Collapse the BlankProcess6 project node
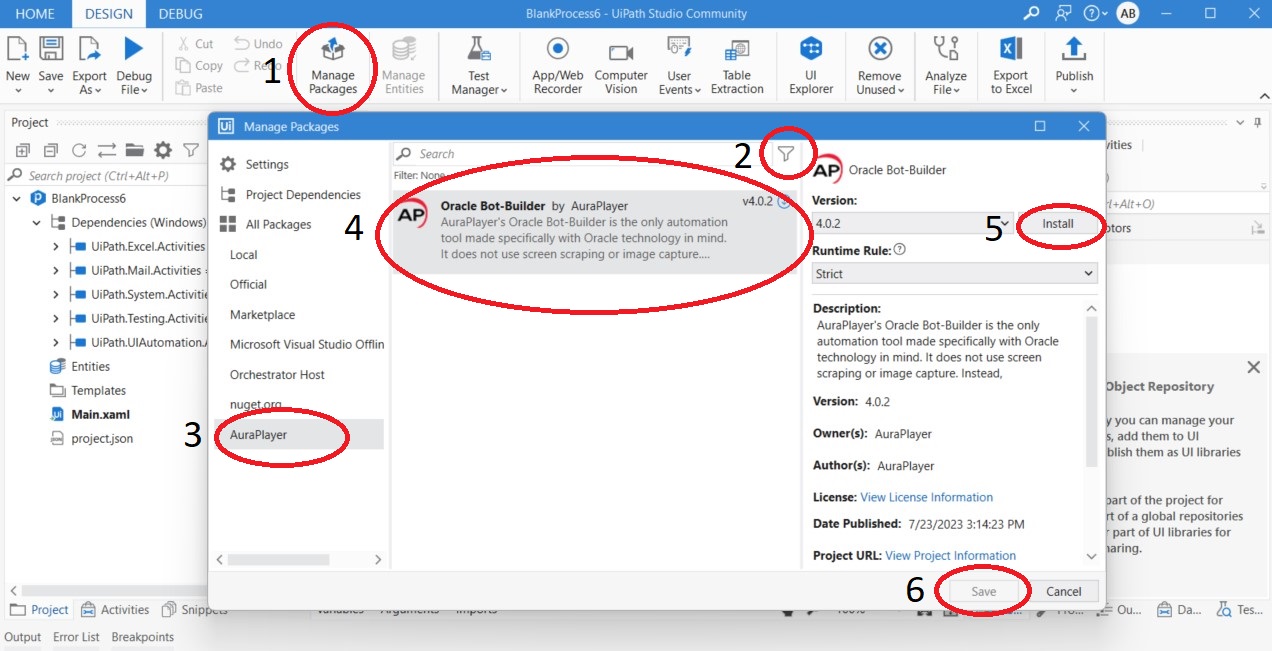The image size is (1272, 651). pos(17,198)
